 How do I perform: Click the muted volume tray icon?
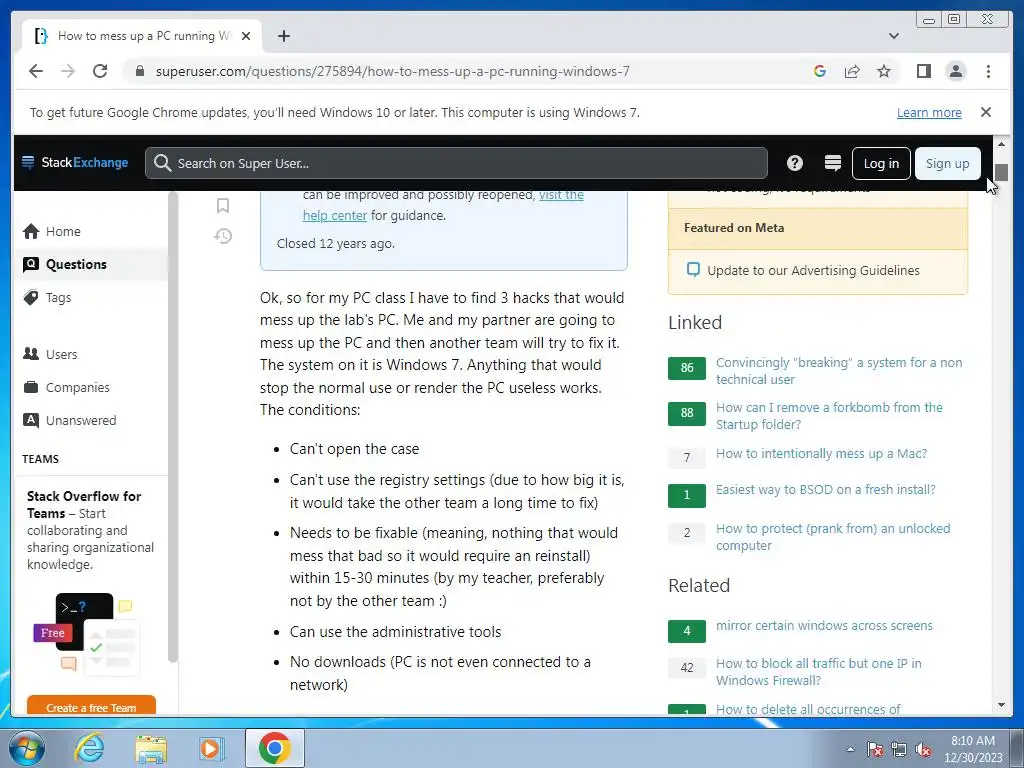point(923,749)
